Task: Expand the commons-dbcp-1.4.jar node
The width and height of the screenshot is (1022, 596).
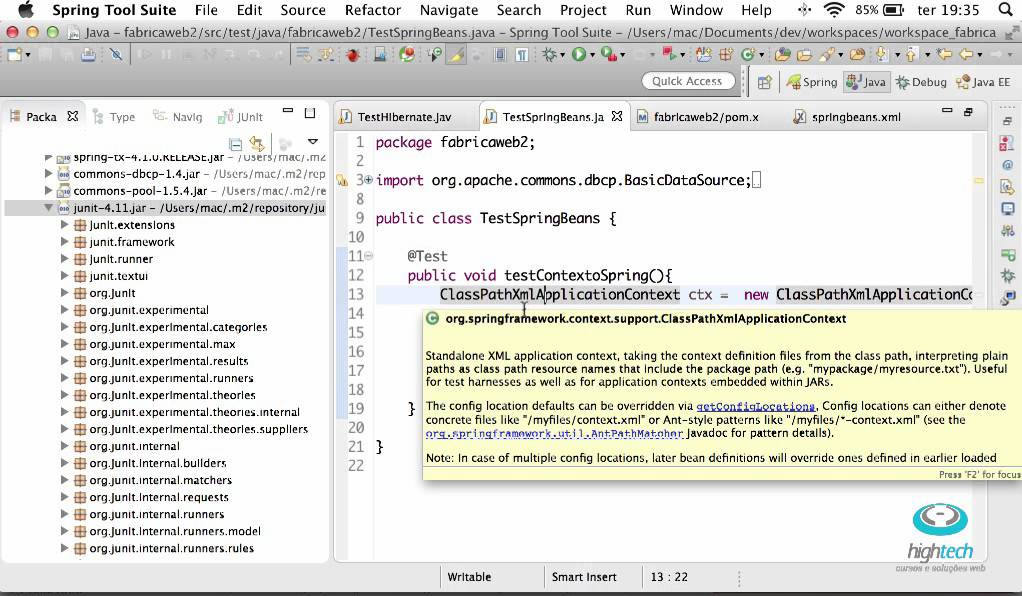Action: tap(48, 173)
